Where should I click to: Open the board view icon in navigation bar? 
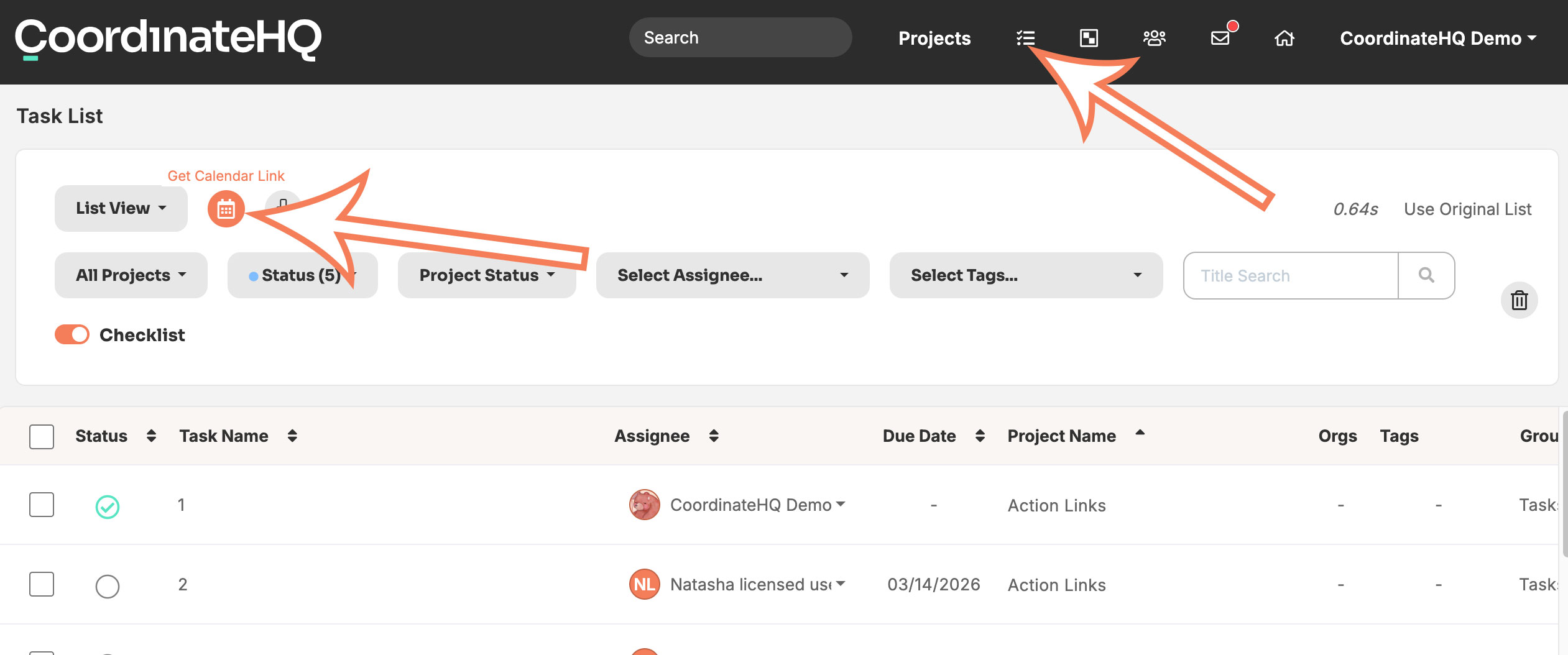(1089, 39)
